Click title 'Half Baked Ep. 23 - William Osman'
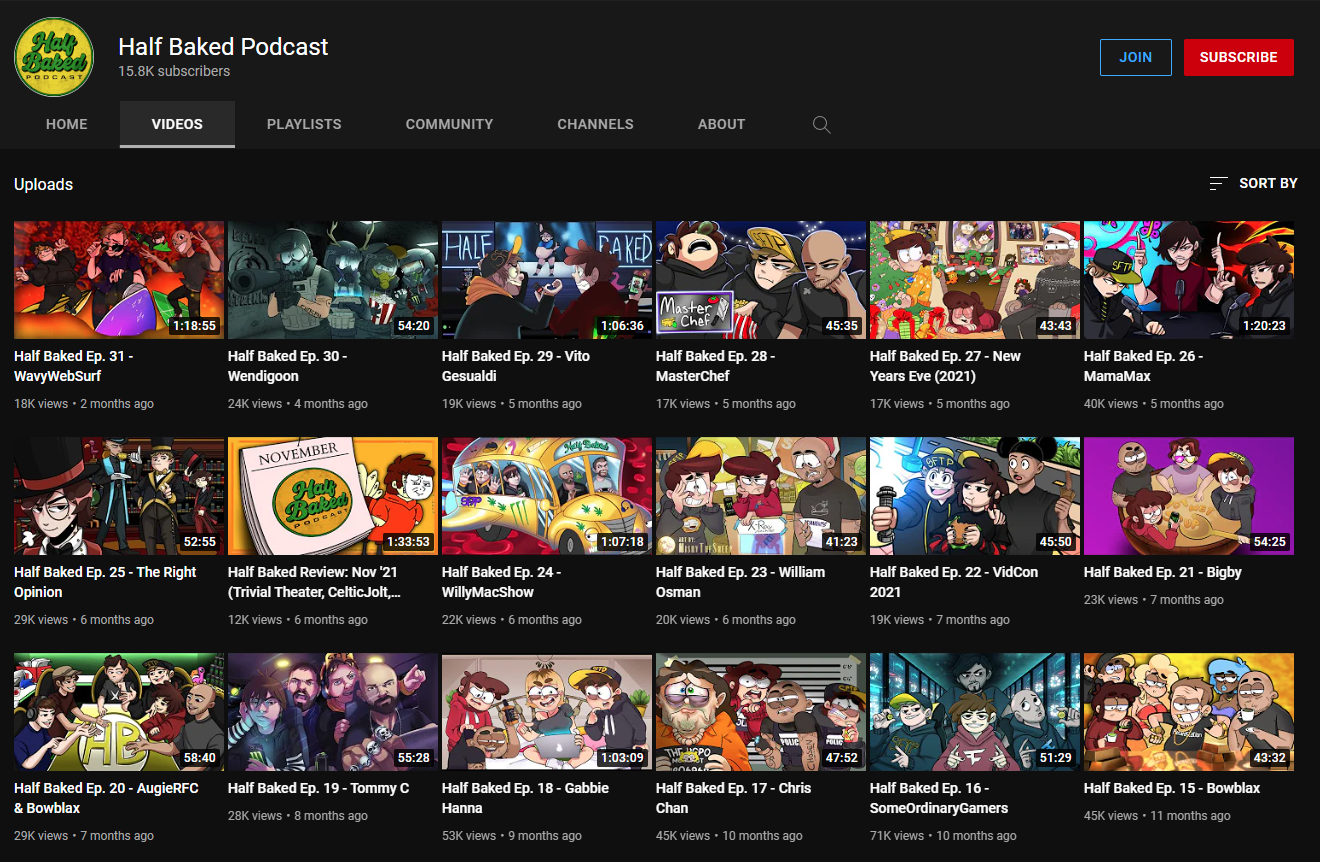Image resolution: width=1320 pixels, height=862 pixels. pos(741,582)
